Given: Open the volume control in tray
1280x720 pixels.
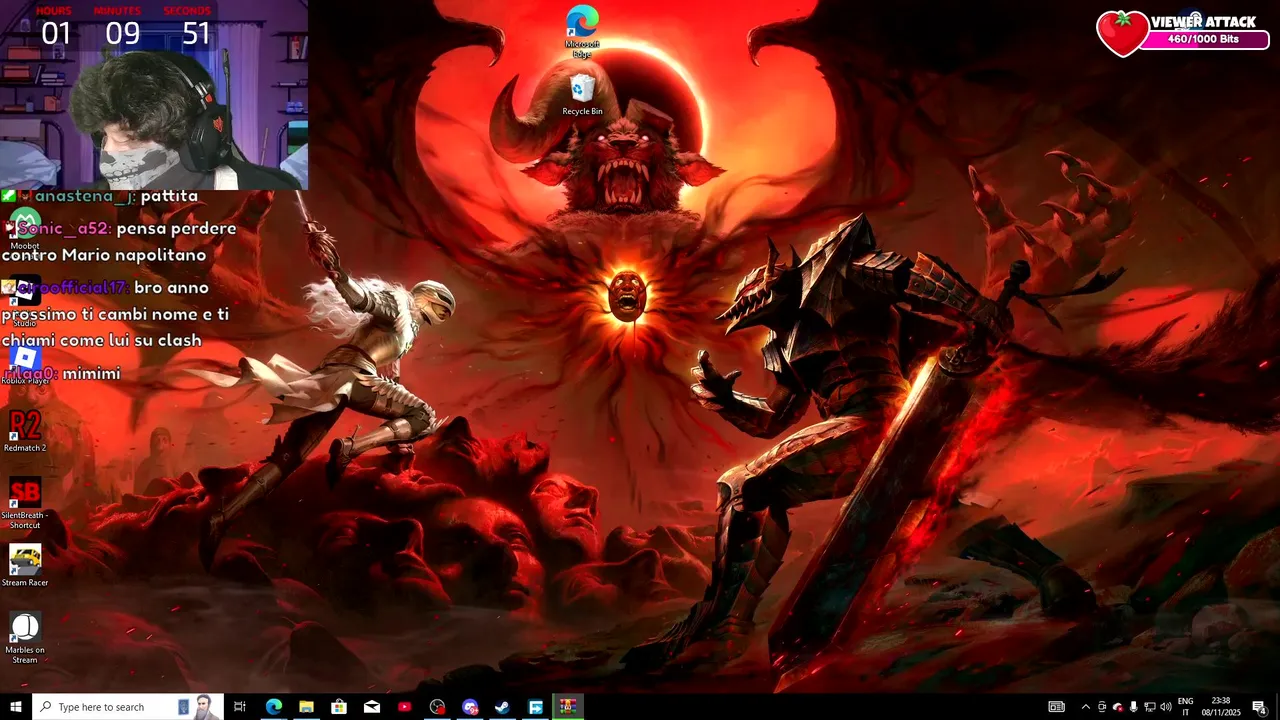Looking at the screenshot, I should 1165,707.
